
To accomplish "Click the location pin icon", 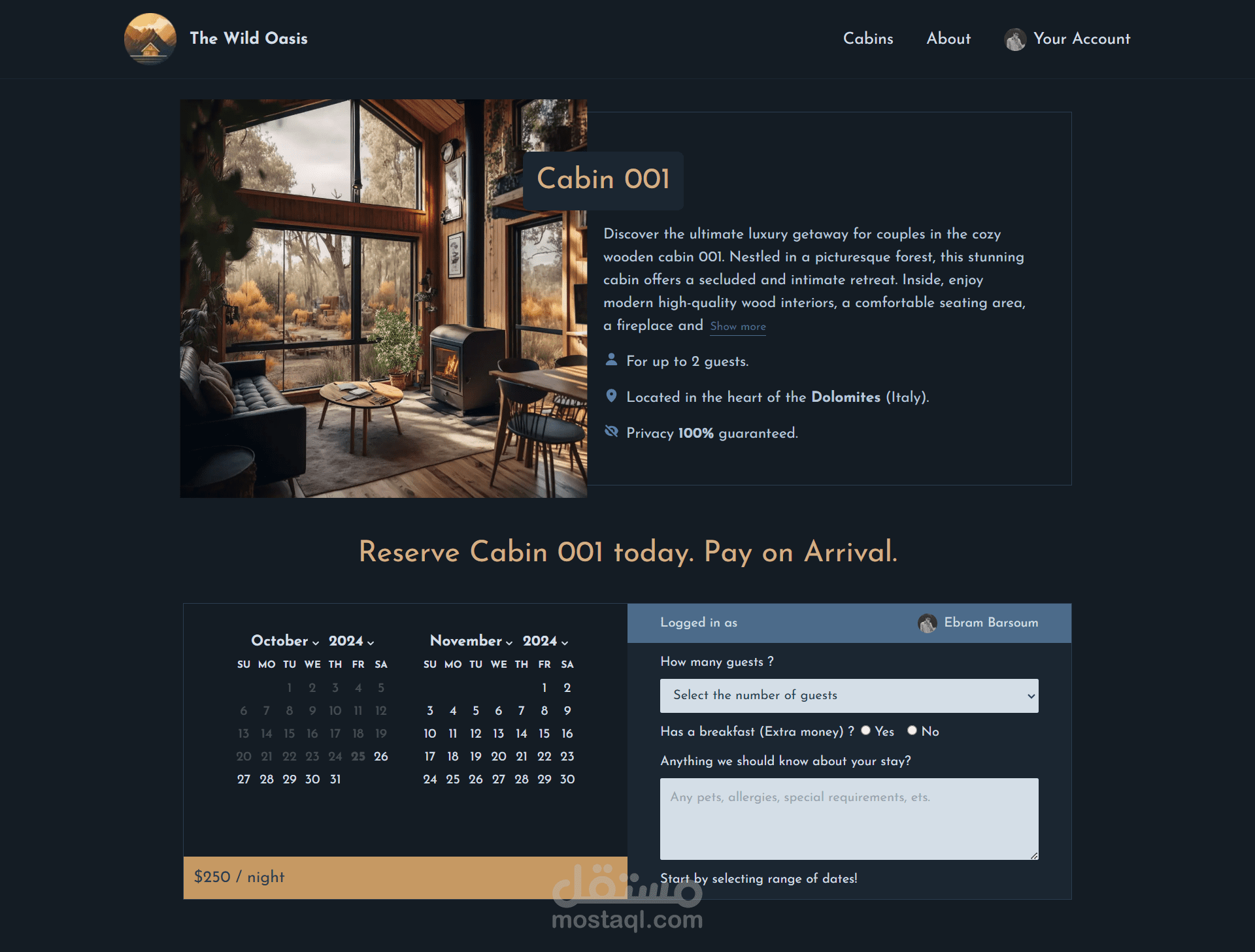I will click(611, 396).
